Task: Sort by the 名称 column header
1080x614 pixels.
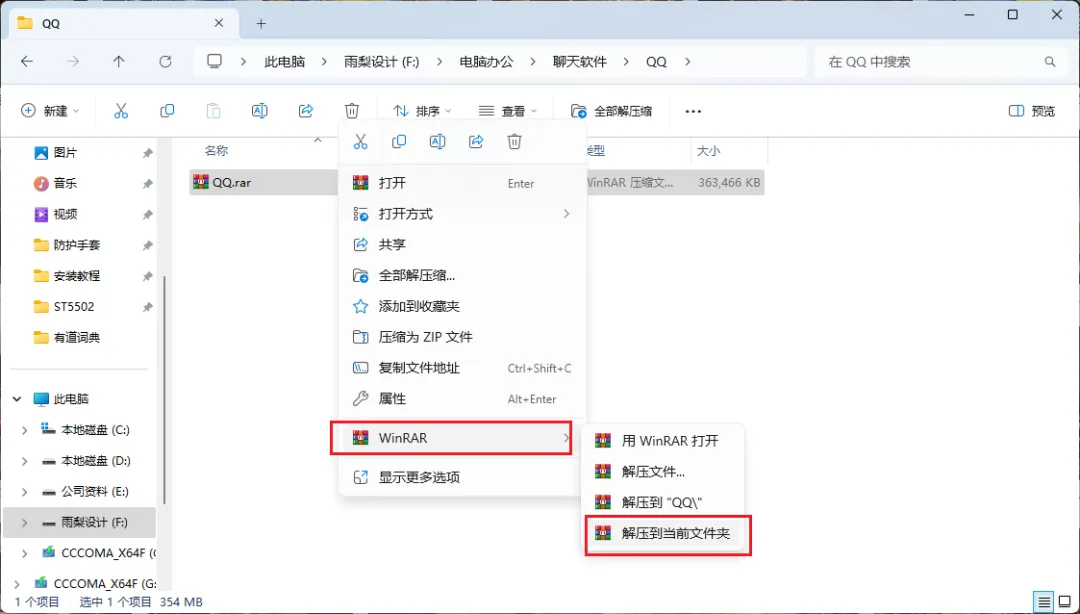Action: [x=216, y=150]
